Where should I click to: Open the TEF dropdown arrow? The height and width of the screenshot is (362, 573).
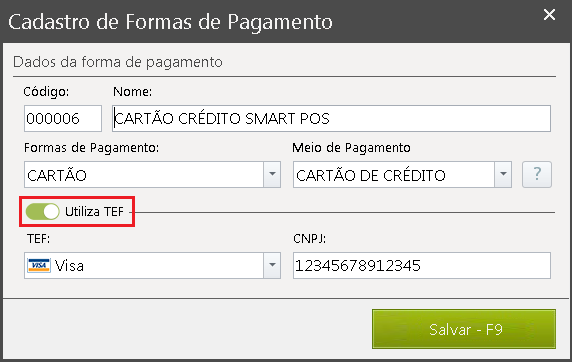click(272, 266)
